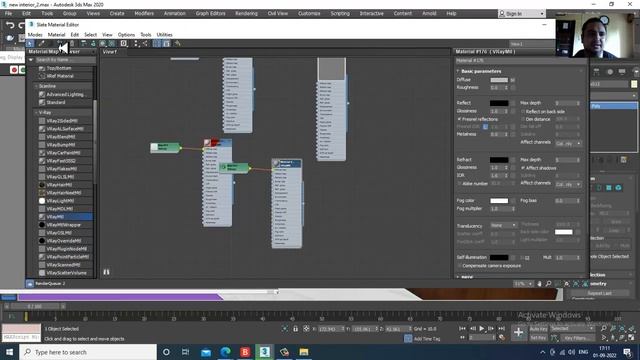
Task: Click the time configuration icon
Action: [x=502, y=338]
